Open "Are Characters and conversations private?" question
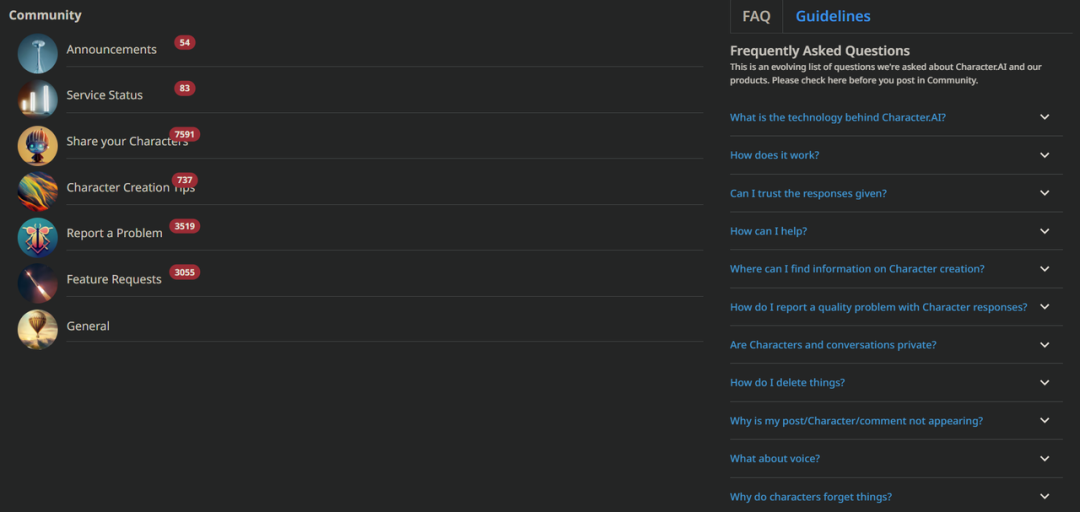The width and height of the screenshot is (1080, 512). click(833, 345)
